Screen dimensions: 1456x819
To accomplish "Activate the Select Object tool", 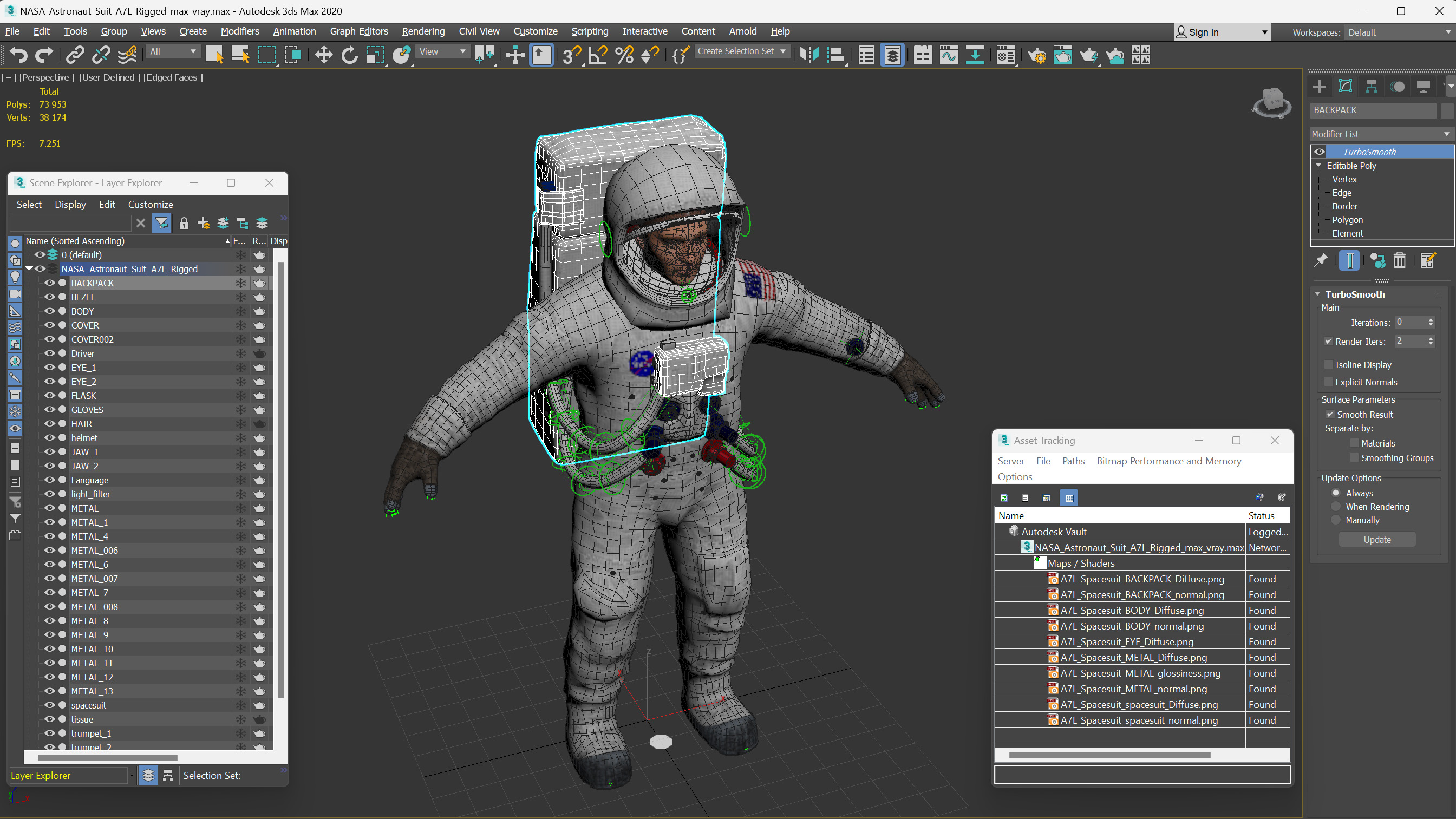I will 214,55.
